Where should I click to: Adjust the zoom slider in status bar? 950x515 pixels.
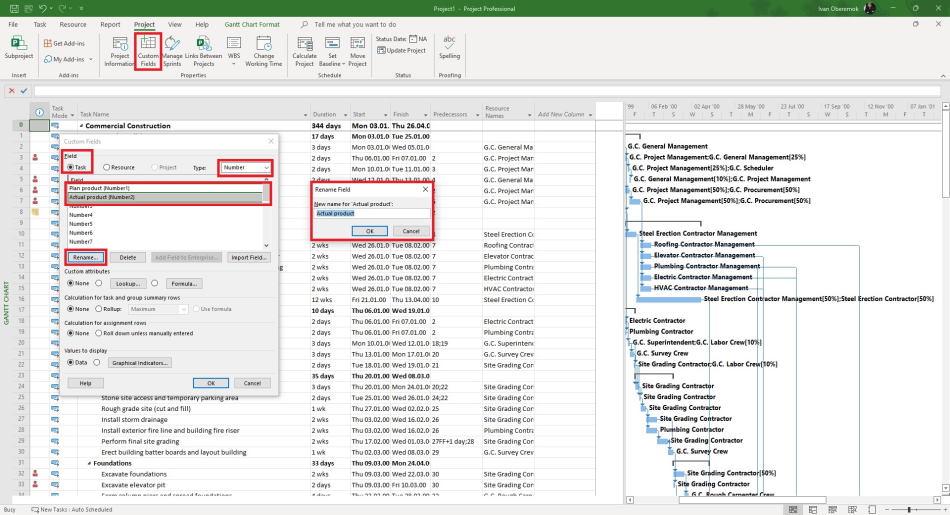point(909,510)
